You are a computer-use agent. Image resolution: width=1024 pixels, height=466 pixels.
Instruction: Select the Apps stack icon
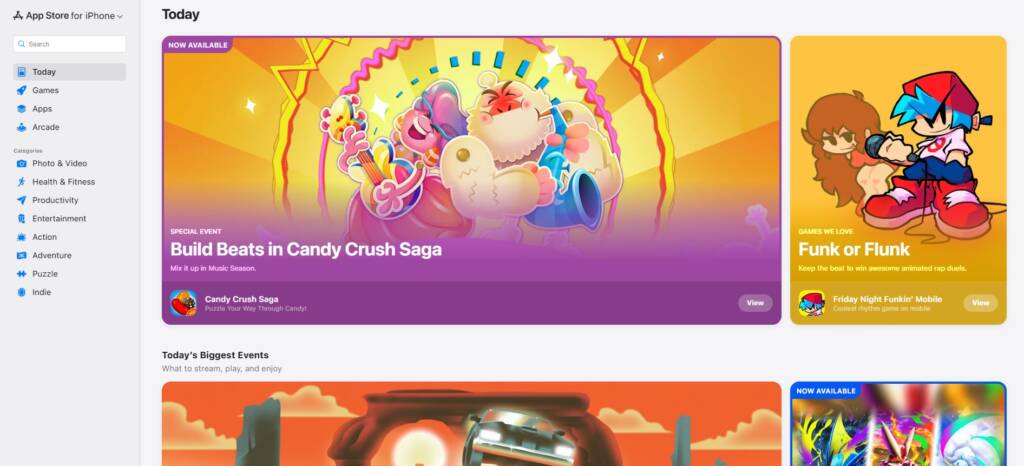[22, 109]
